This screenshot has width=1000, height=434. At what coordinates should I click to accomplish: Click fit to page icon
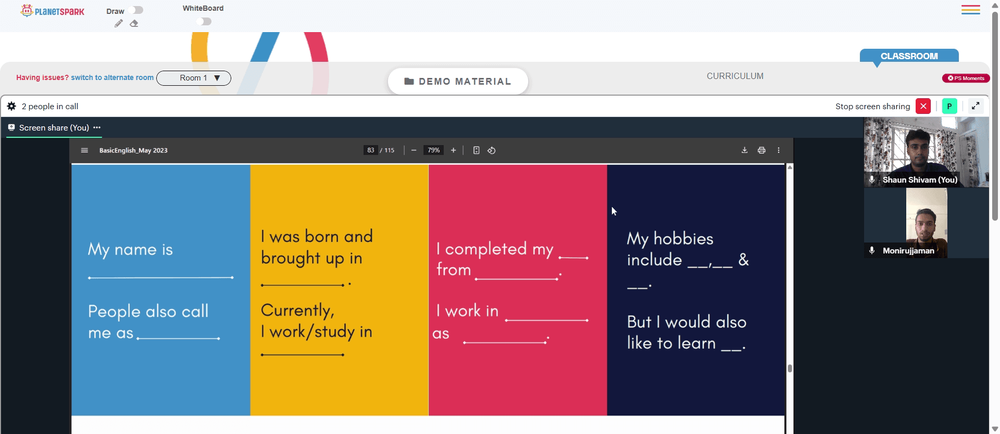click(x=476, y=150)
